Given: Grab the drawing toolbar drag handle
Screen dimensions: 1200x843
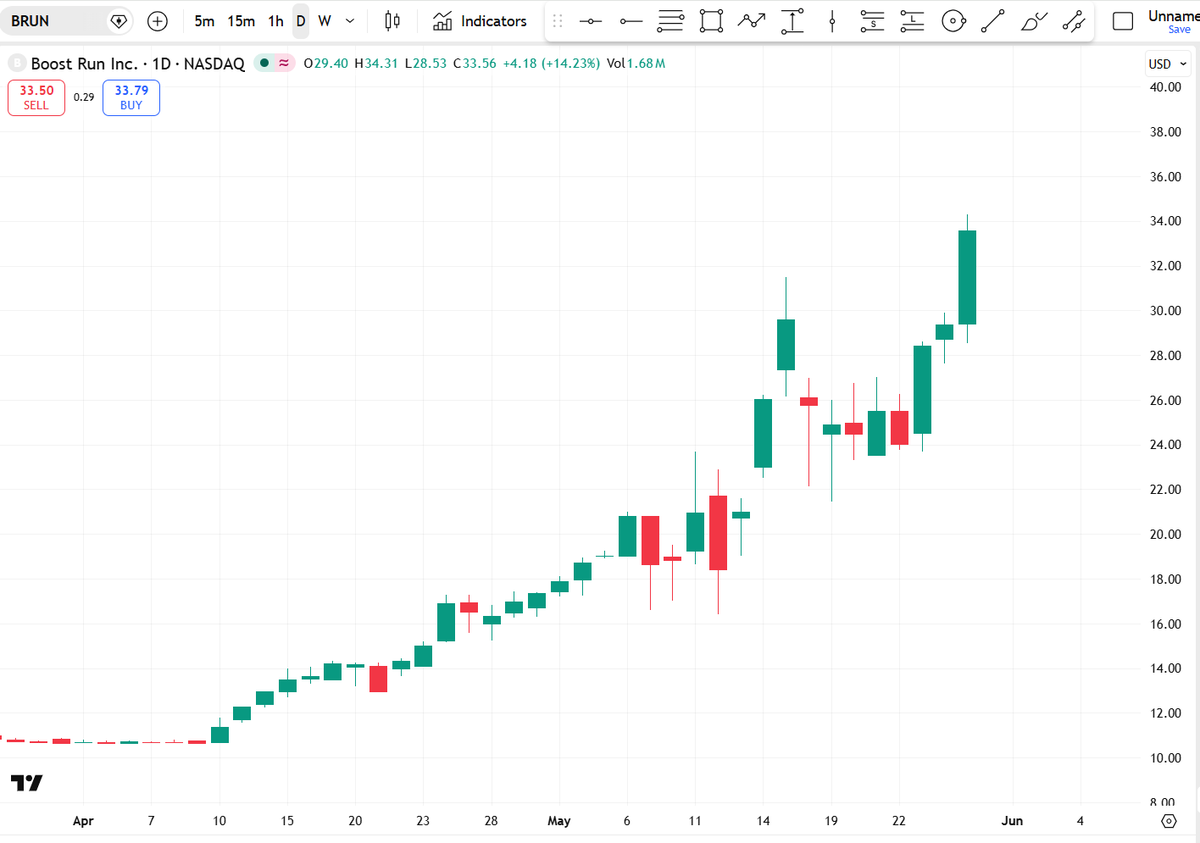Looking at the screenshot, I should pyautogui.click(x=558, y=21).
